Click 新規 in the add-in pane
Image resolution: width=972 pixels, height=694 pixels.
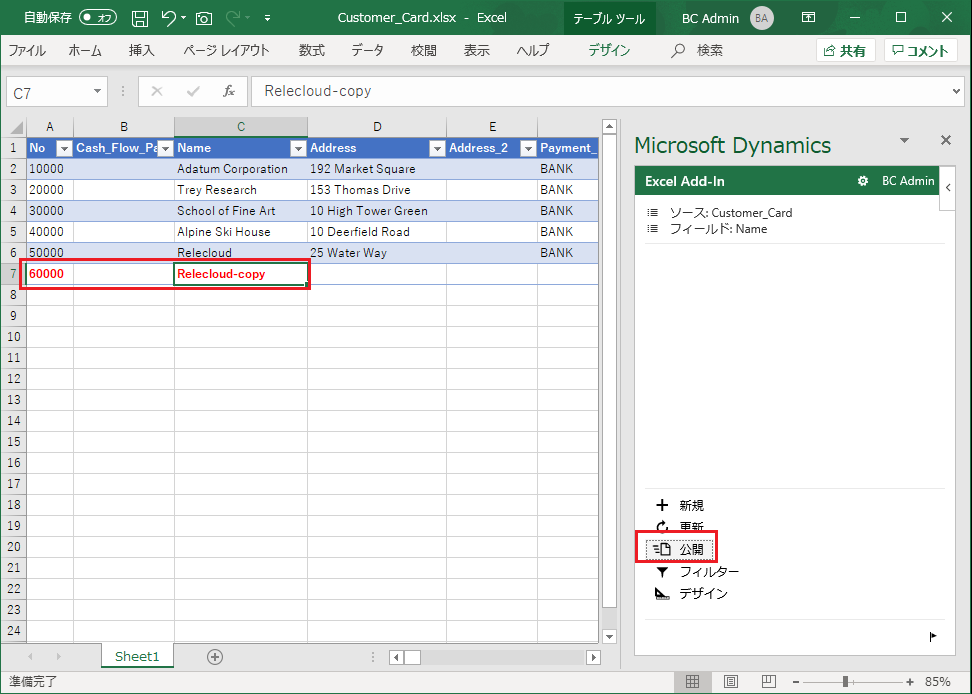coord(679,506)
